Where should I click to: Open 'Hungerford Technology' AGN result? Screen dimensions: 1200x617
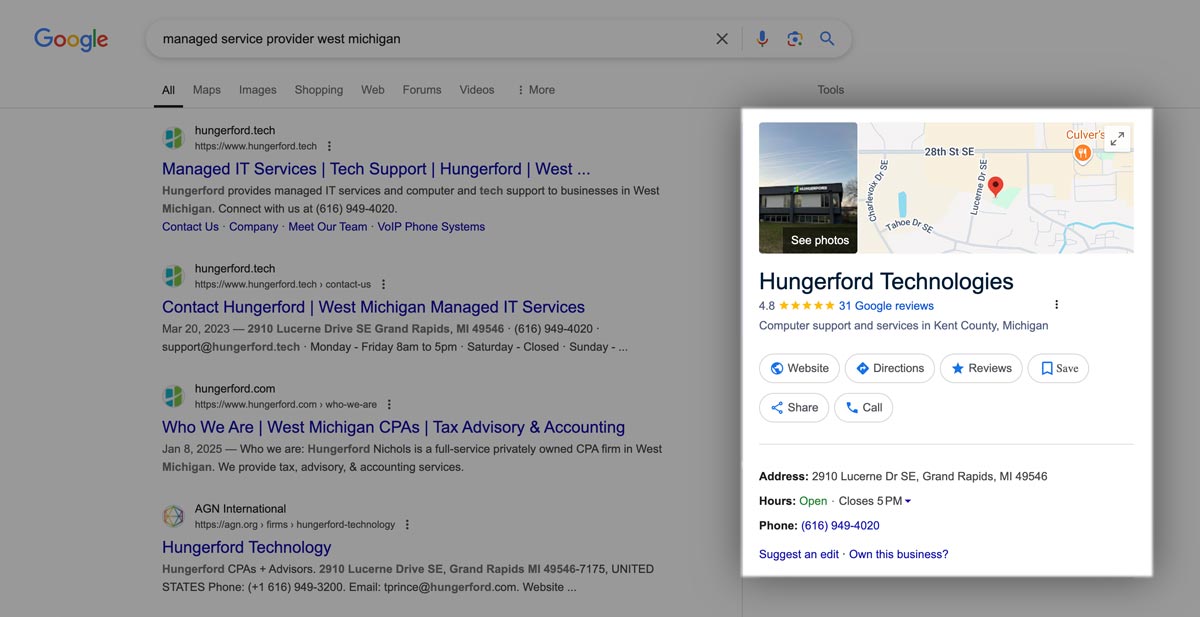[246, 547]
